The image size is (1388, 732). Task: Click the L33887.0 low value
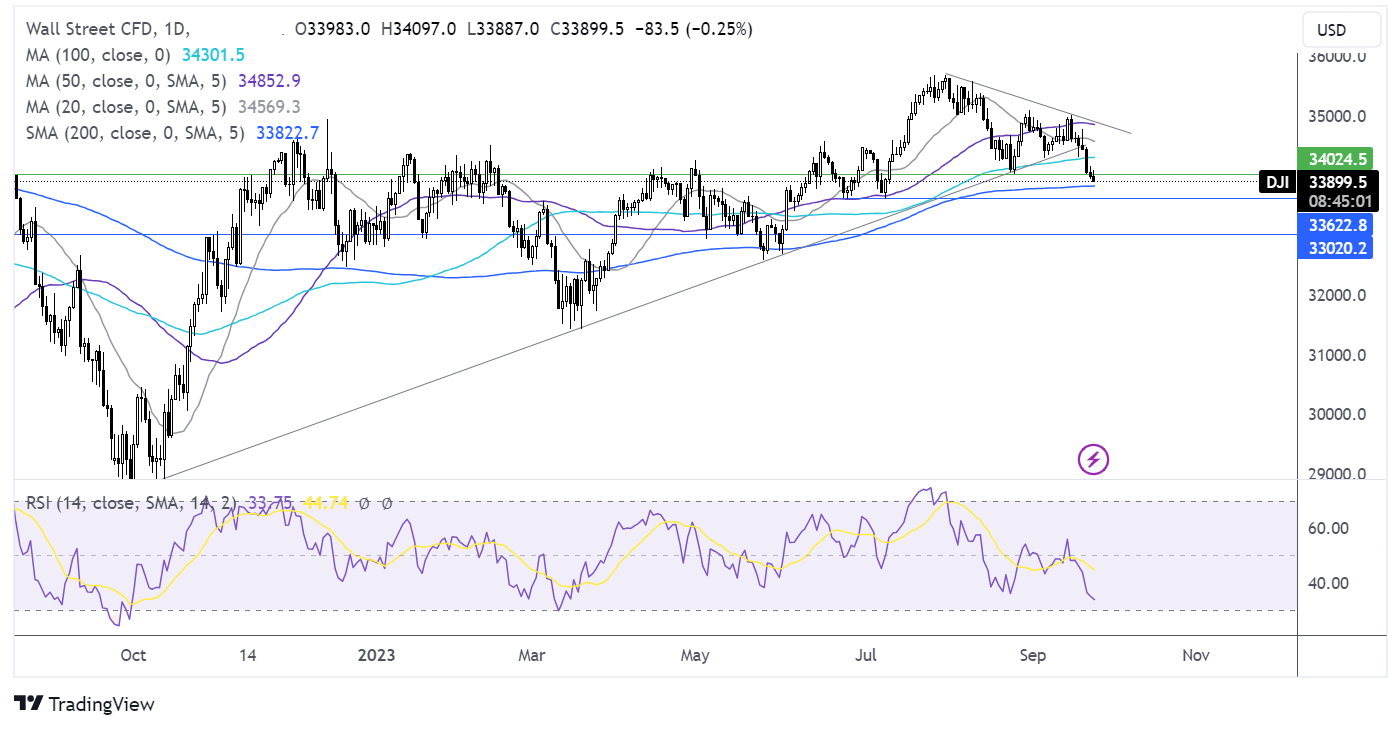click(x=501, y=30)
